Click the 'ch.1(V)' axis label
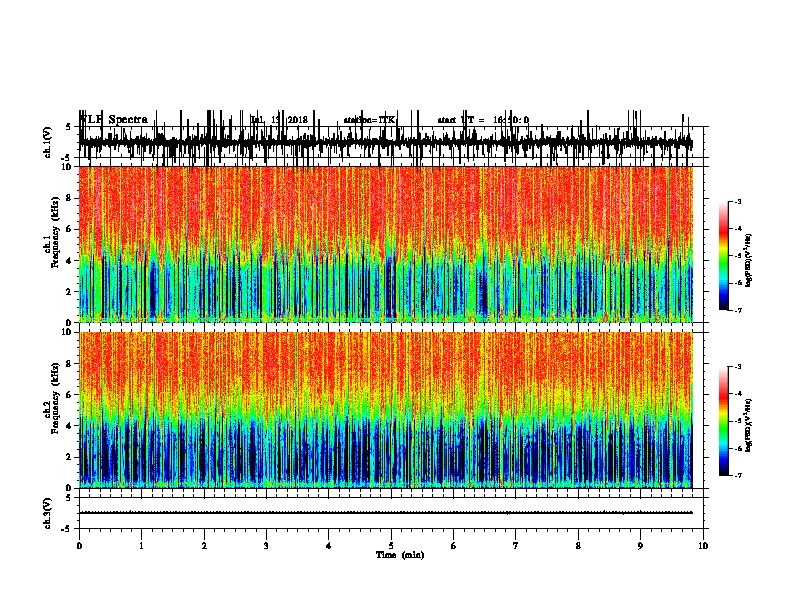The width and height of the screenshot is (792, 612). point(48,142)
